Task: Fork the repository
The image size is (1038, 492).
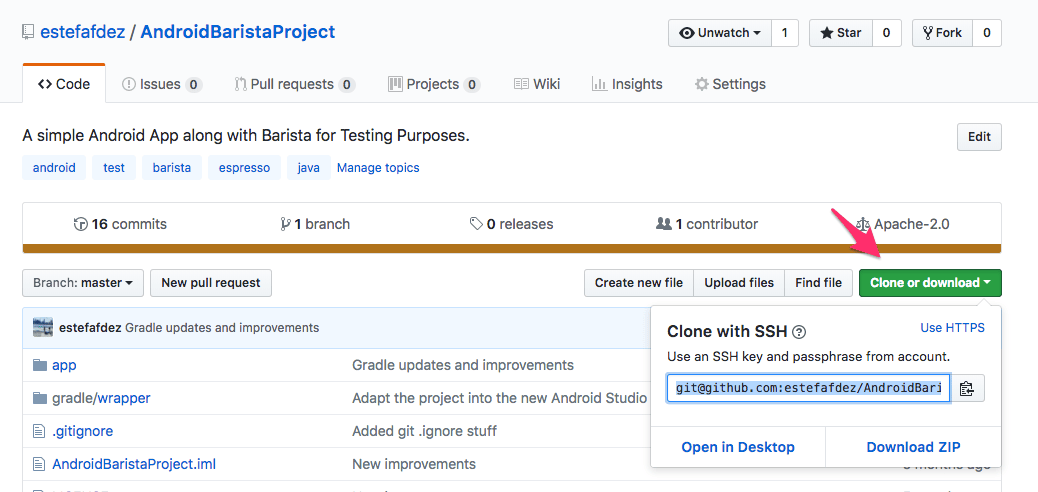Action: pos(942,33)
